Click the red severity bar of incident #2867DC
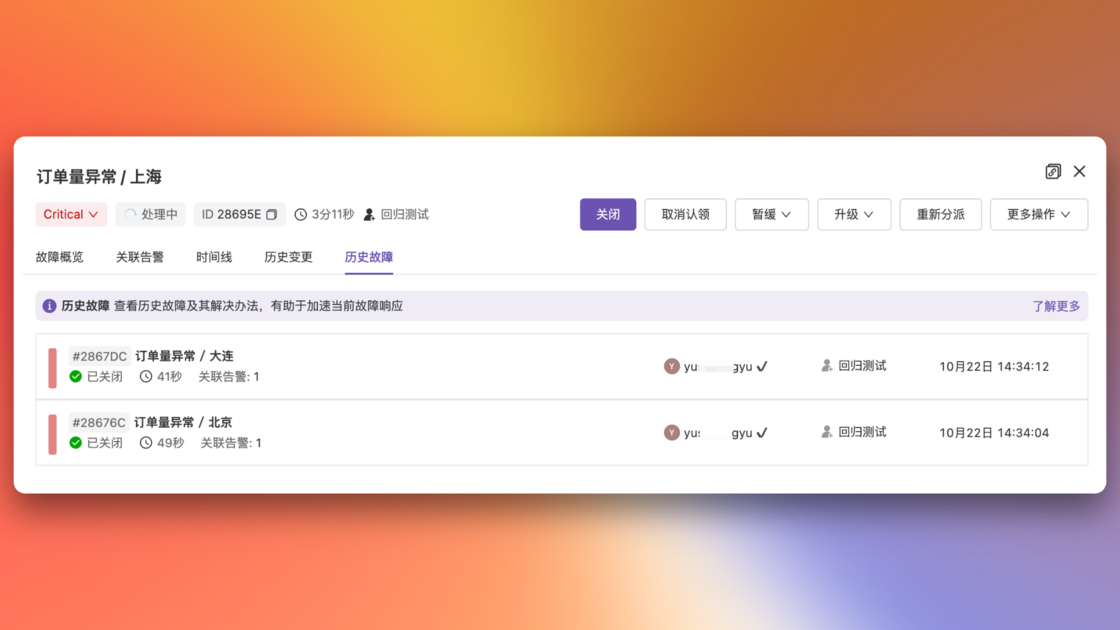This screenshot has height=630, width=1120. [x=52, y=367]
